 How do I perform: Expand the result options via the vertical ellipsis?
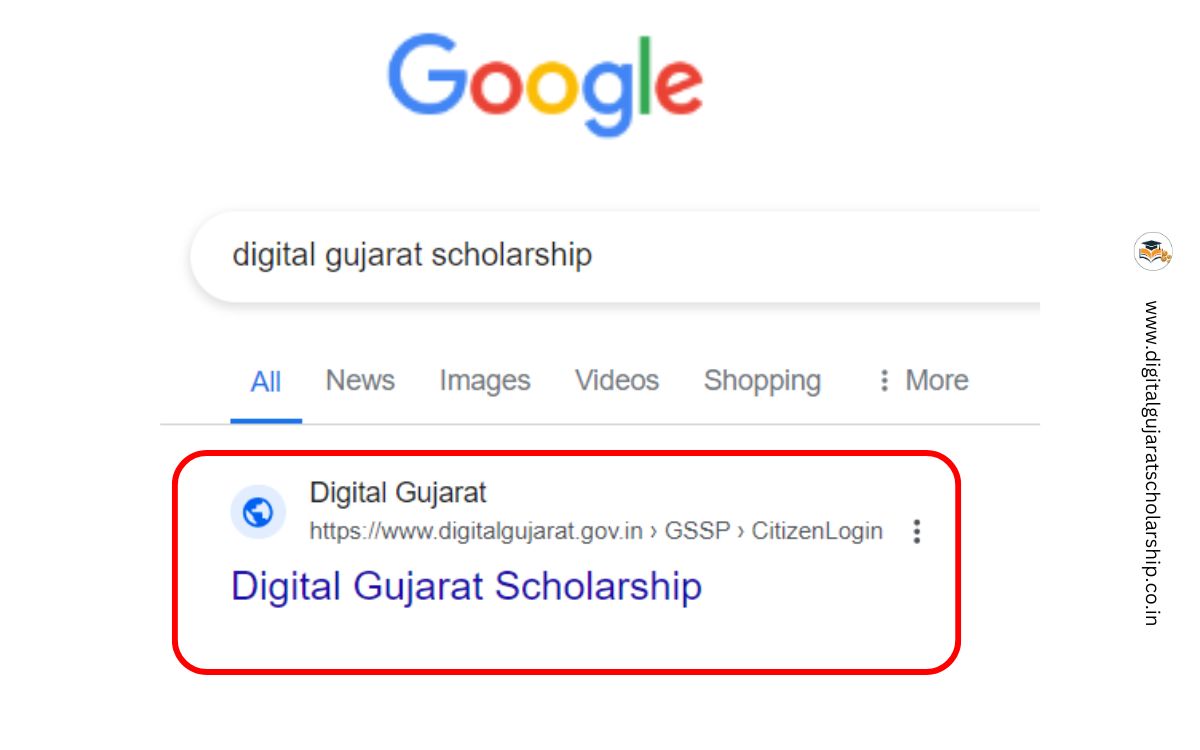(x=916, y=532)
